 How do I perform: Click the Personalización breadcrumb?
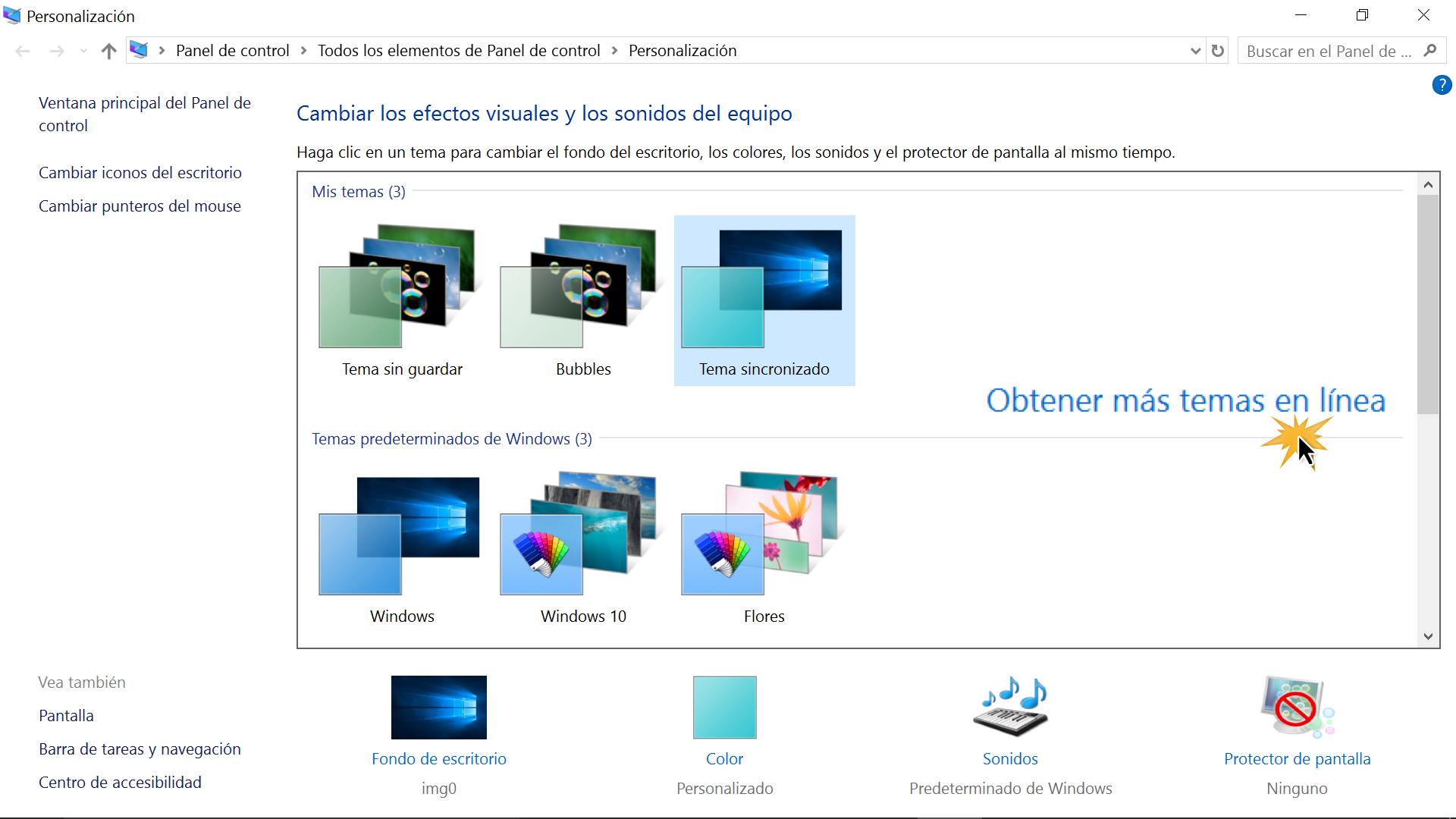(x=682, y=51)
